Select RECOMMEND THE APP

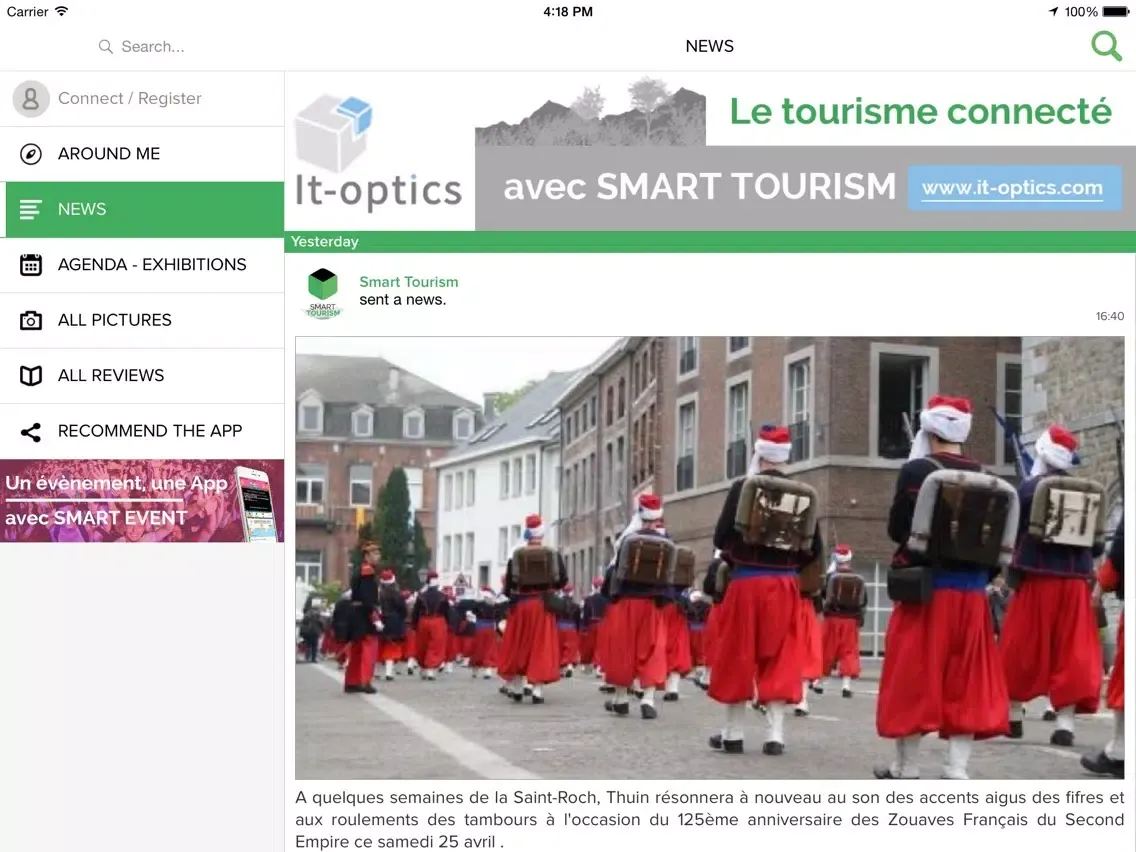point(142,431)
